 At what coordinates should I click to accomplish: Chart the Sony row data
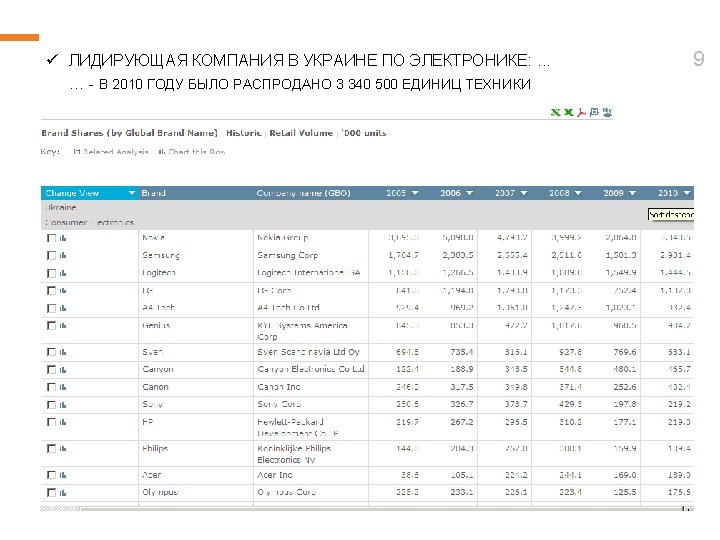pos(63,405)
